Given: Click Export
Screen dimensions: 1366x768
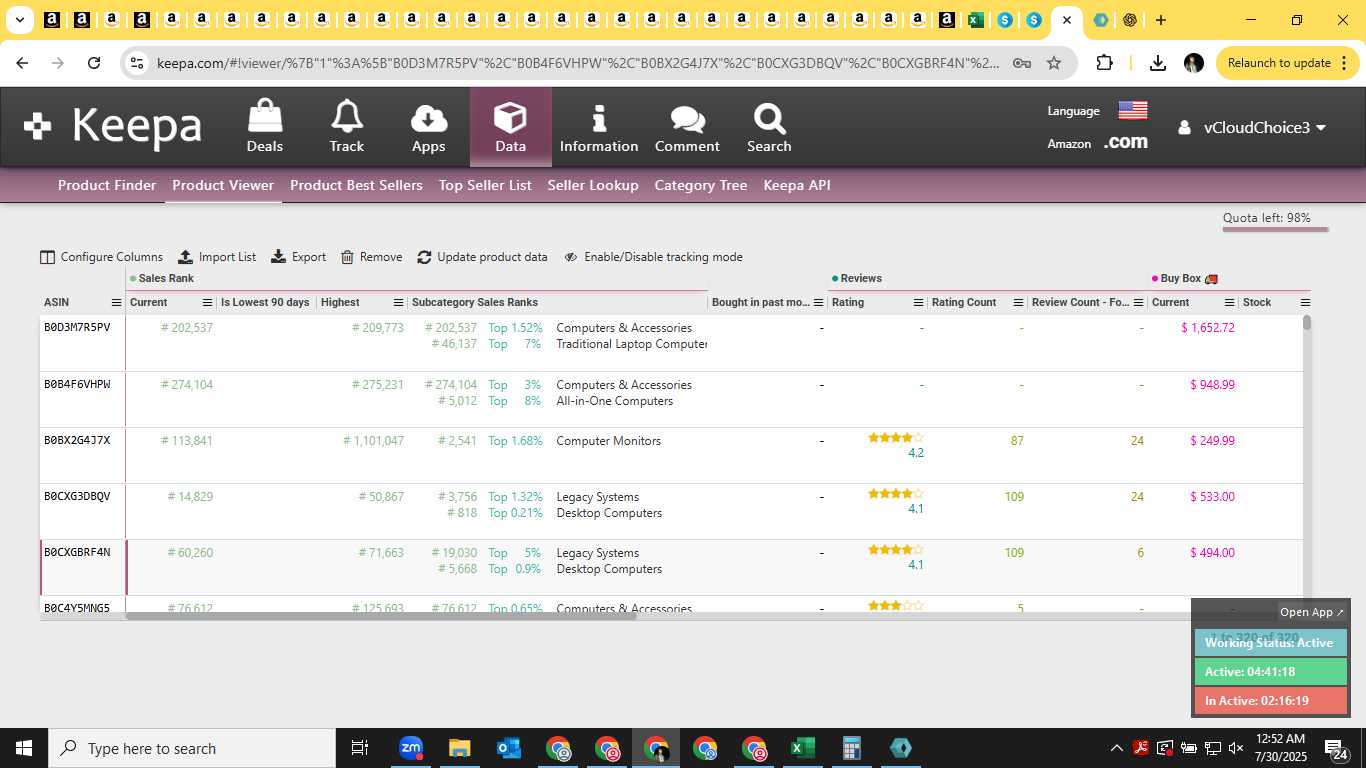Looking at the screenshot, I should click(x=298, y=257).
